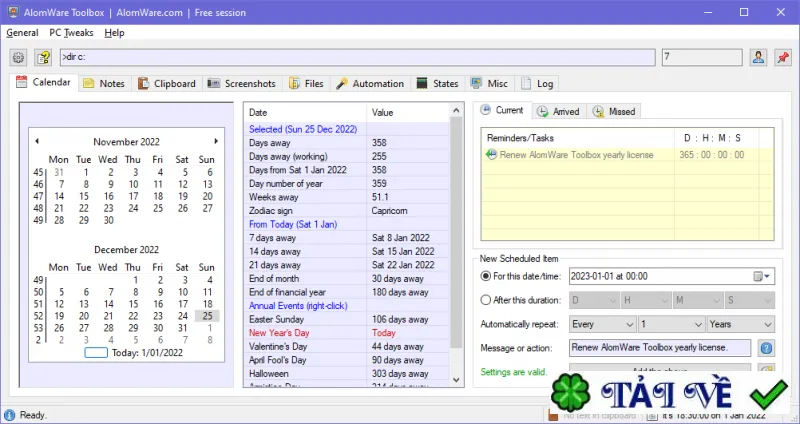
Task: Select November 1 in calendar
Action: point(86,172)
